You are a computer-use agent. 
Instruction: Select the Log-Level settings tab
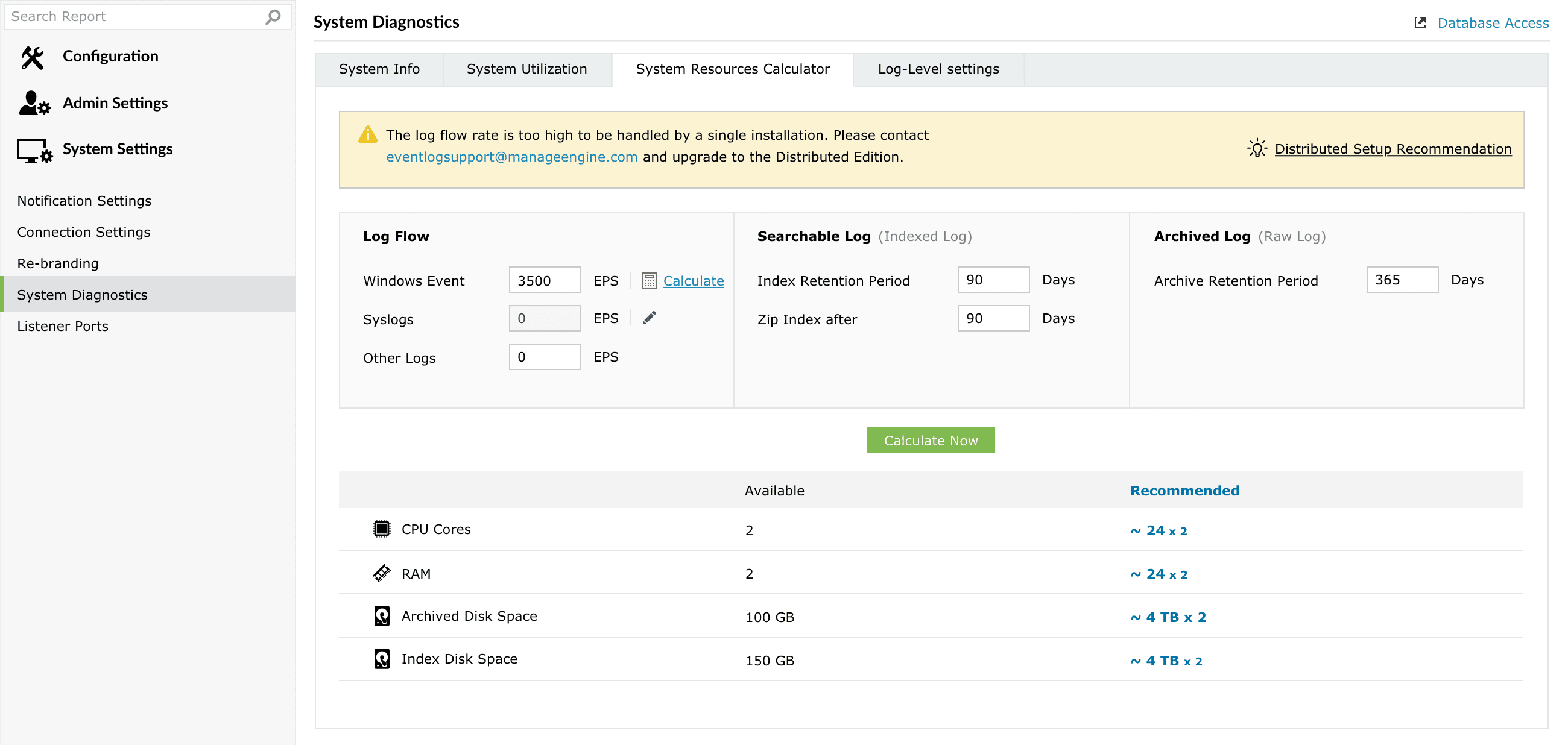pyautogui.click(x=938, y=69)
